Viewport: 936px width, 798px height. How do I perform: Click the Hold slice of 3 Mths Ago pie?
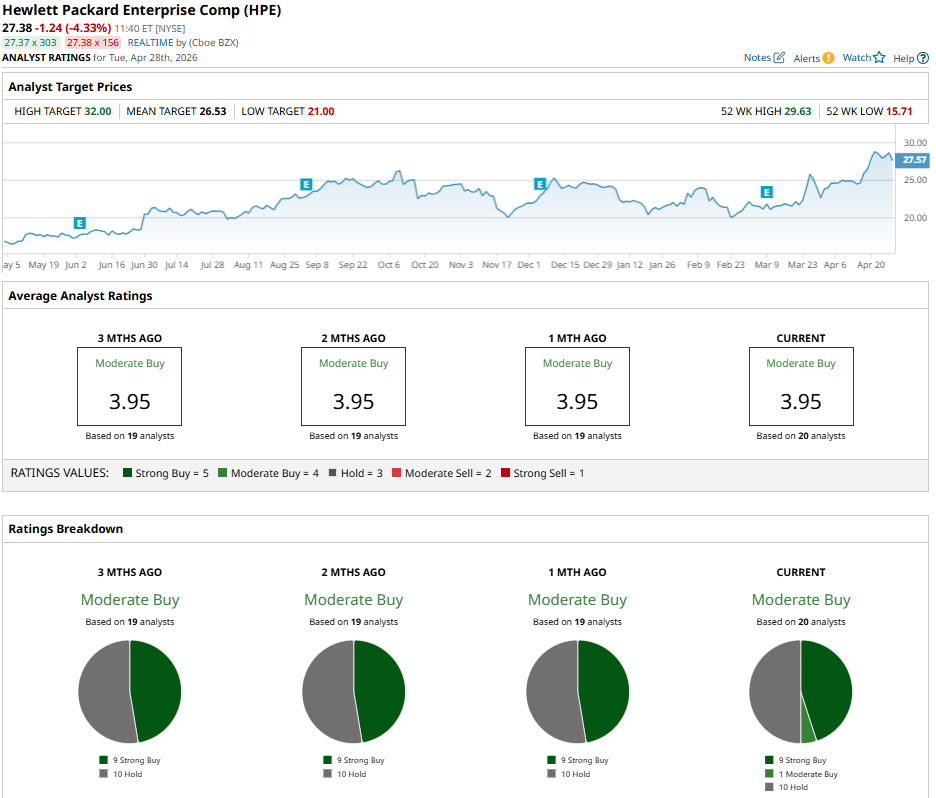click(x=105, y=692)
